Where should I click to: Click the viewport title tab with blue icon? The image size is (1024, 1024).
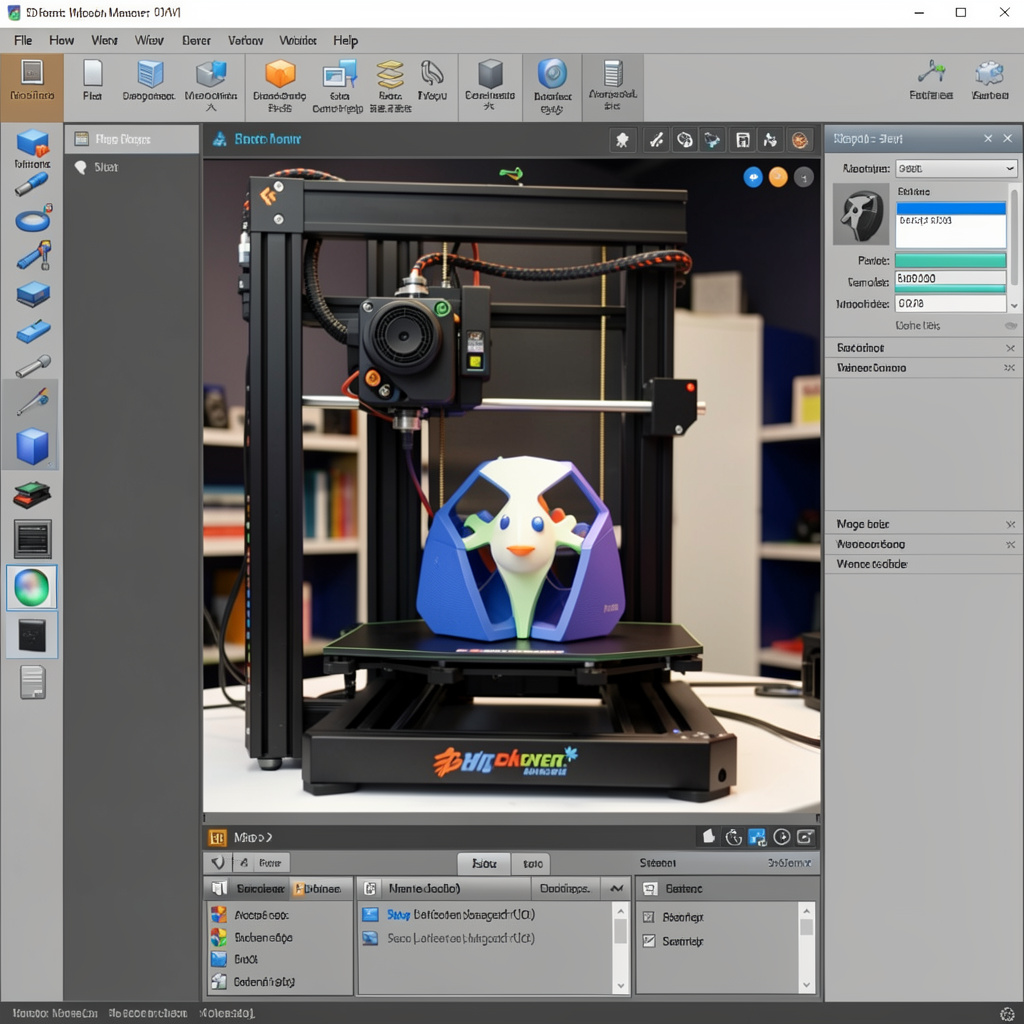257,138
